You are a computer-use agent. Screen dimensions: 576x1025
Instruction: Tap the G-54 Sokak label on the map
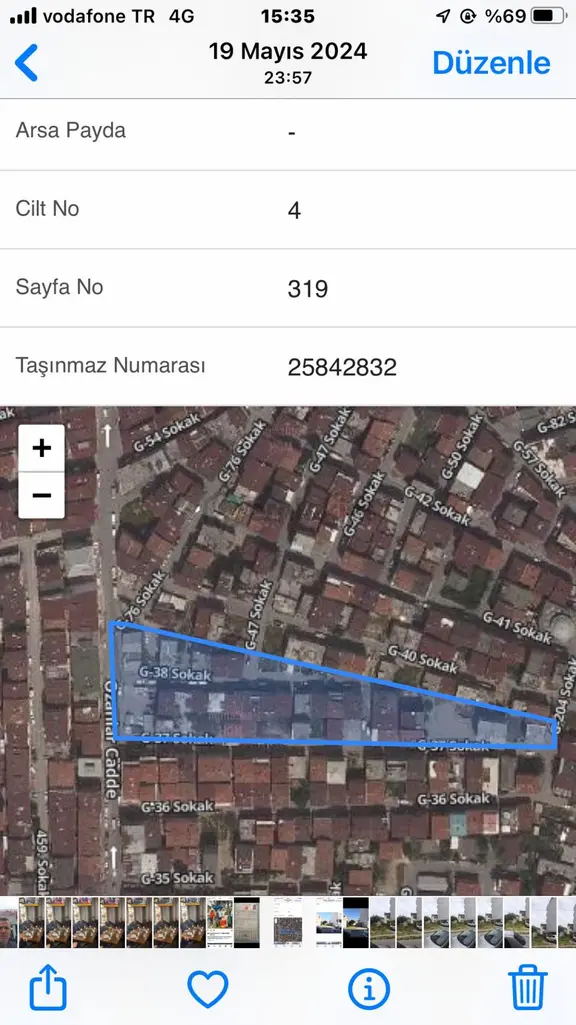pos(166,433)
